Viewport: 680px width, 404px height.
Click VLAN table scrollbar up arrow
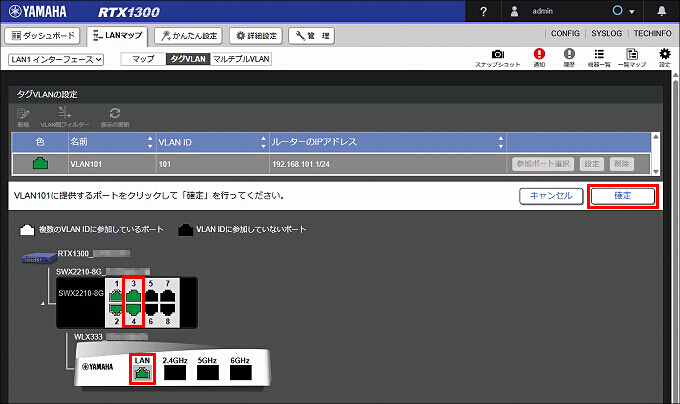(656, 137)
